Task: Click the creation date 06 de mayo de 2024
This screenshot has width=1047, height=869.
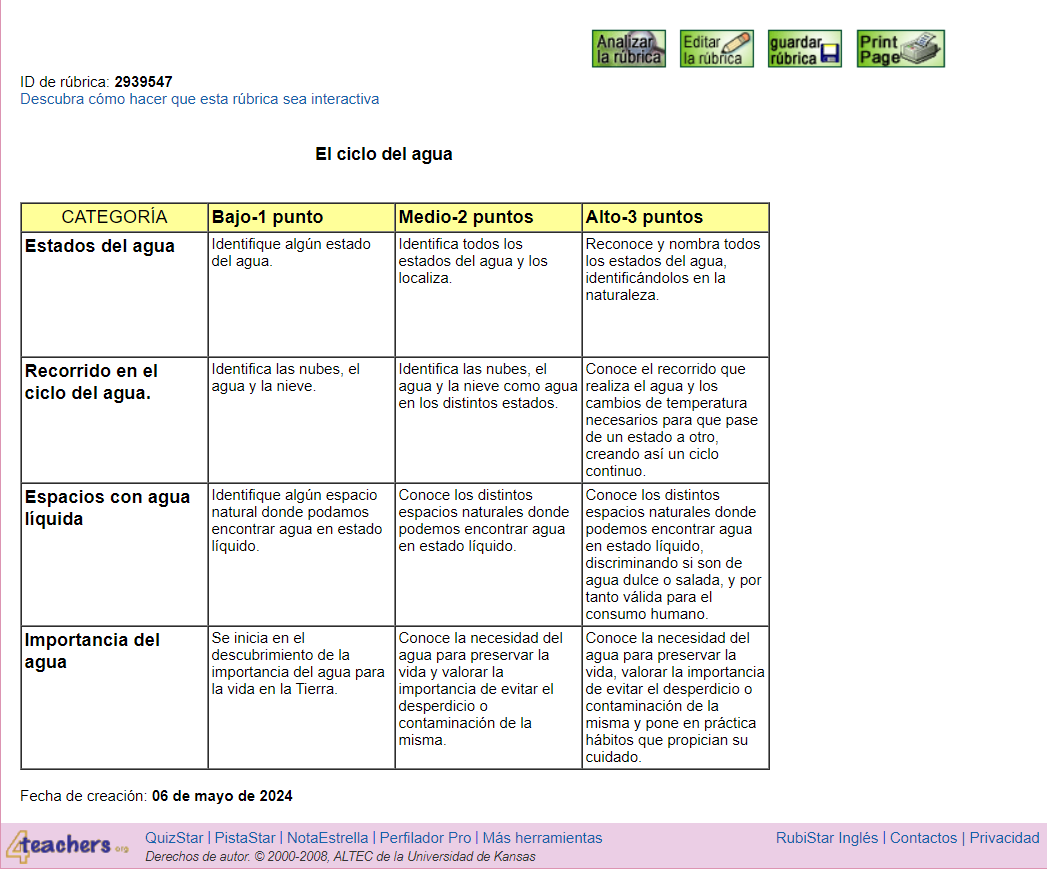Action: 222,796
